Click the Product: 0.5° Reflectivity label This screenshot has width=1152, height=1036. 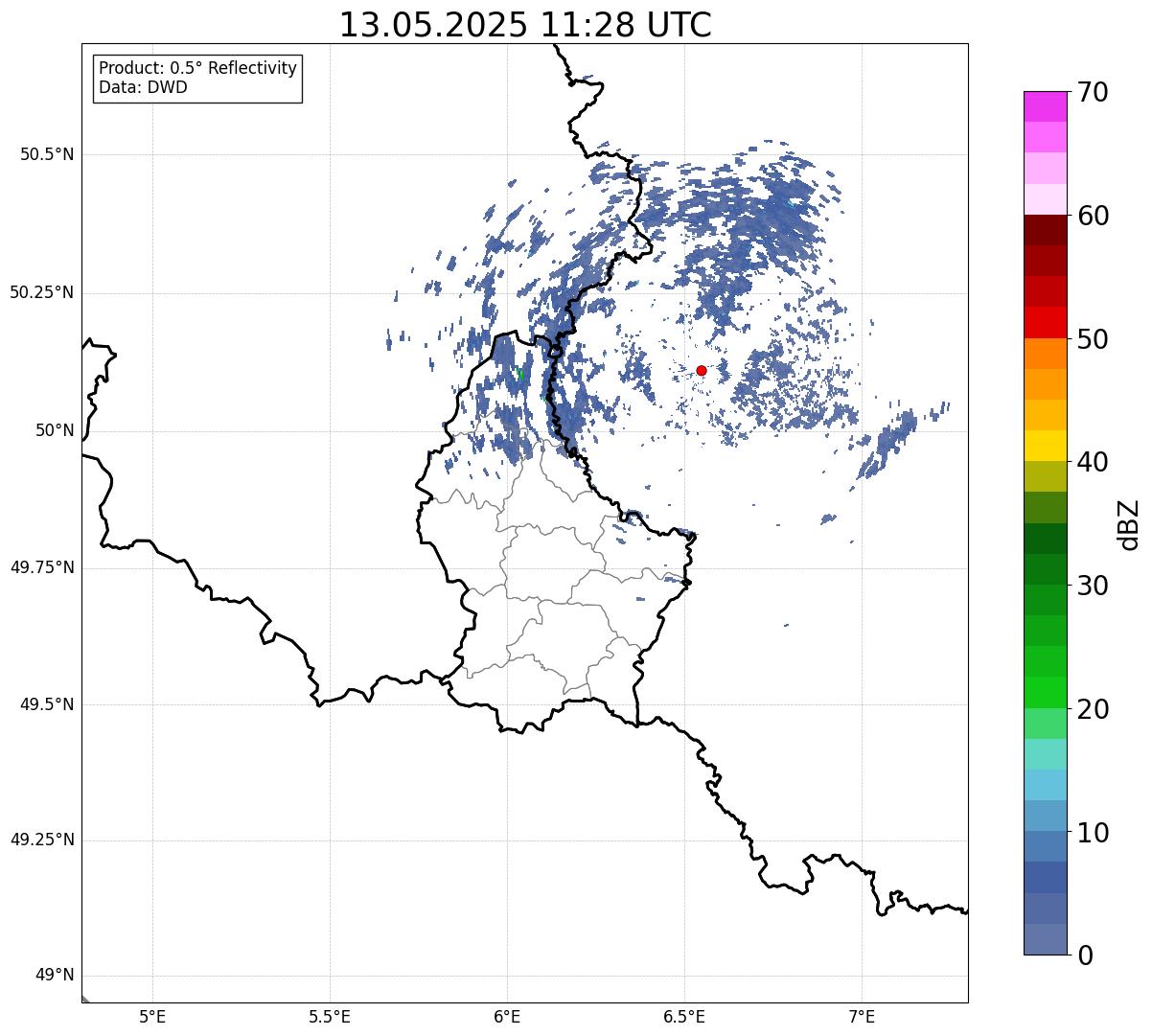click(x=197, y=68)
